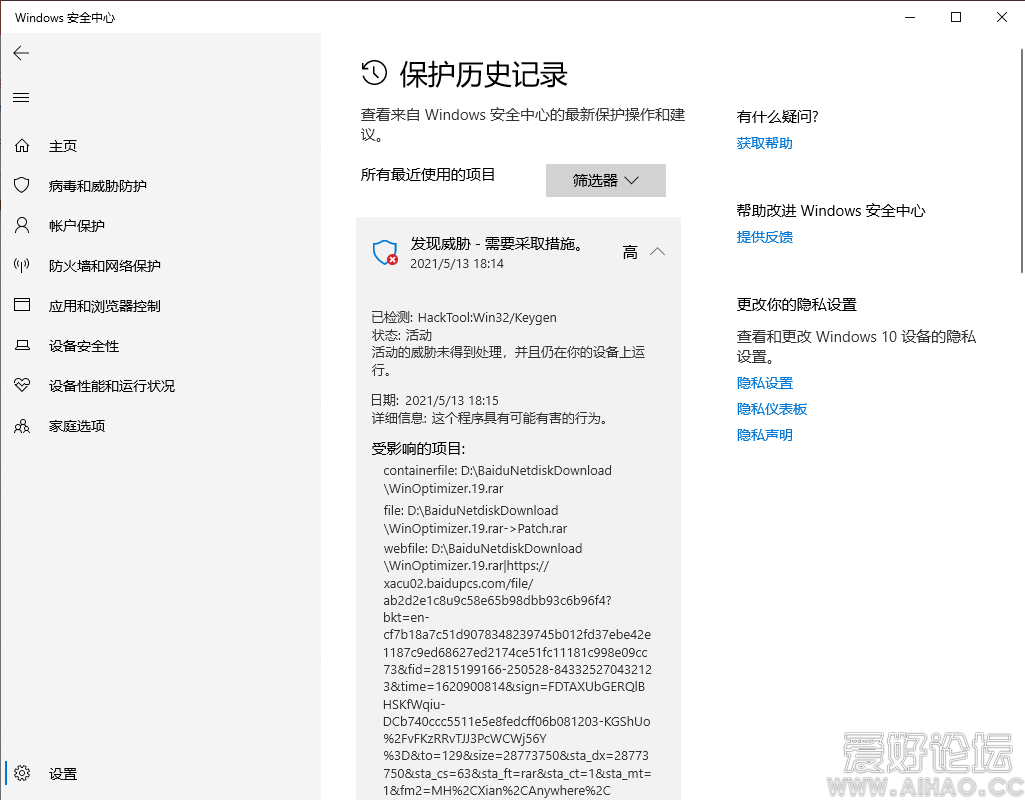
Task: Open 应用和浏览器控制 section
Action: pos(105,306)
